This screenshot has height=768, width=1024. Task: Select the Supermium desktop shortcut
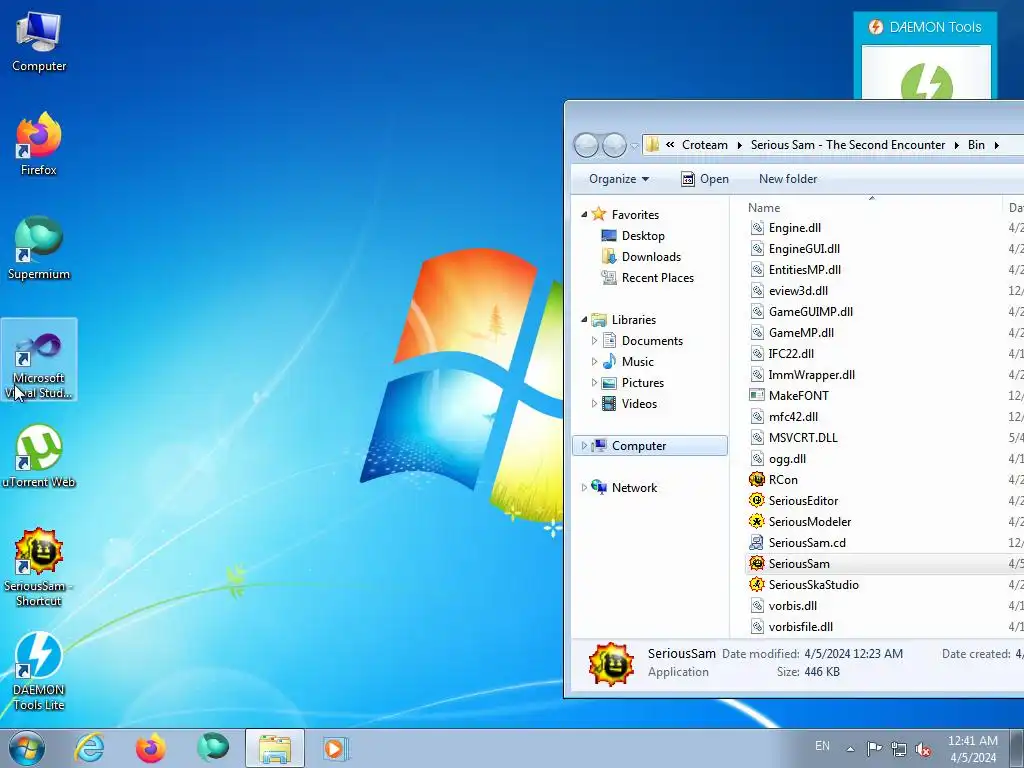click(x=39, y=248)
